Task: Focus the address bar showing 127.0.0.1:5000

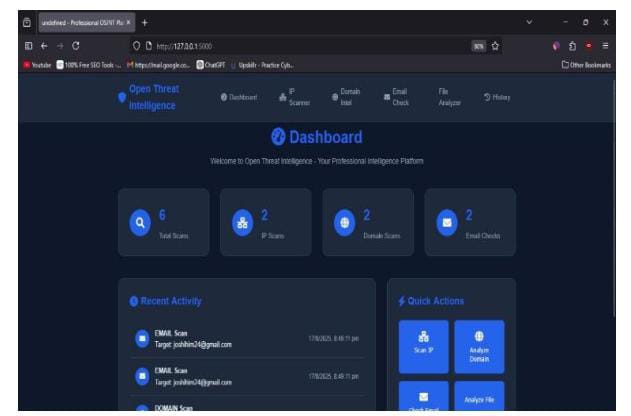Action: click(300, 45)
